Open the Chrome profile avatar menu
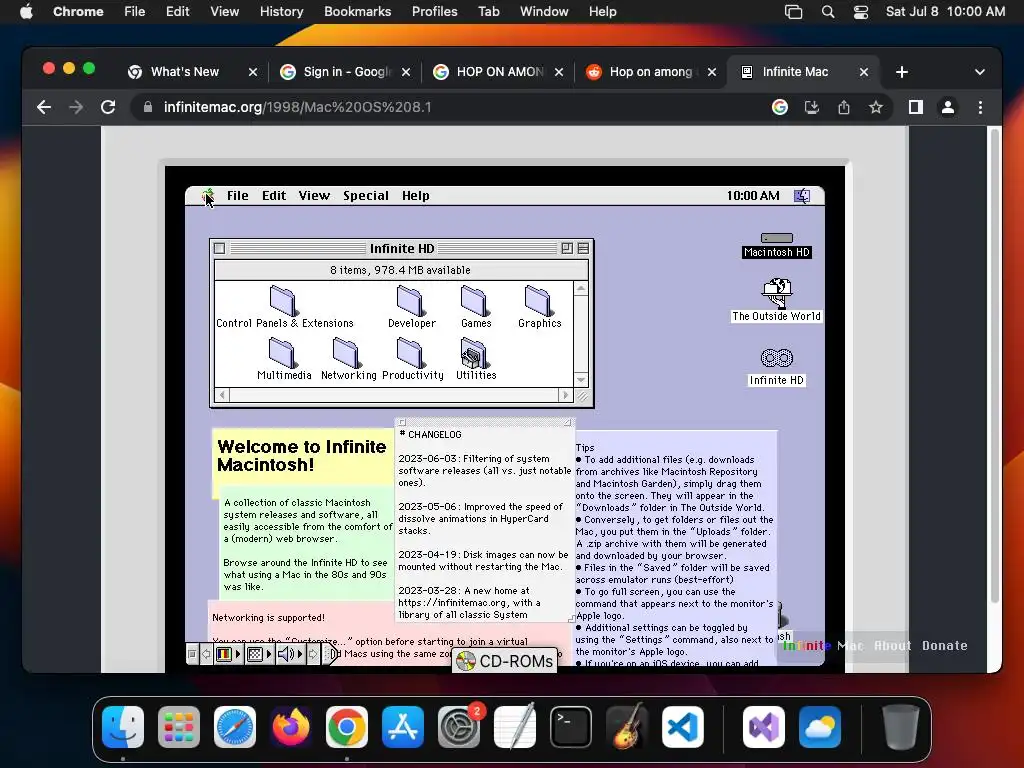This screenshot has width=1024, height=768. (948, 107)
